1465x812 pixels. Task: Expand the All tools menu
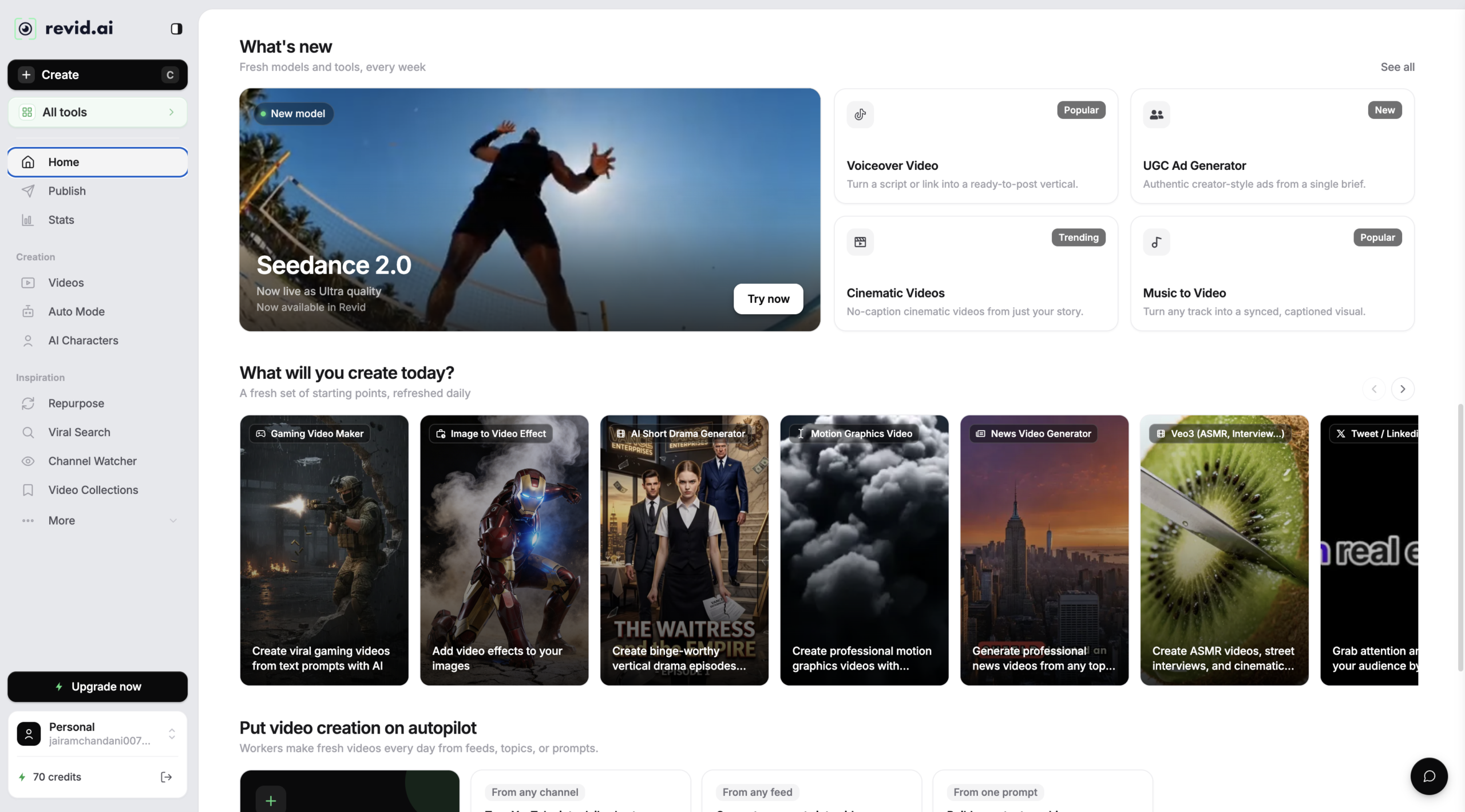click(97, 112)
